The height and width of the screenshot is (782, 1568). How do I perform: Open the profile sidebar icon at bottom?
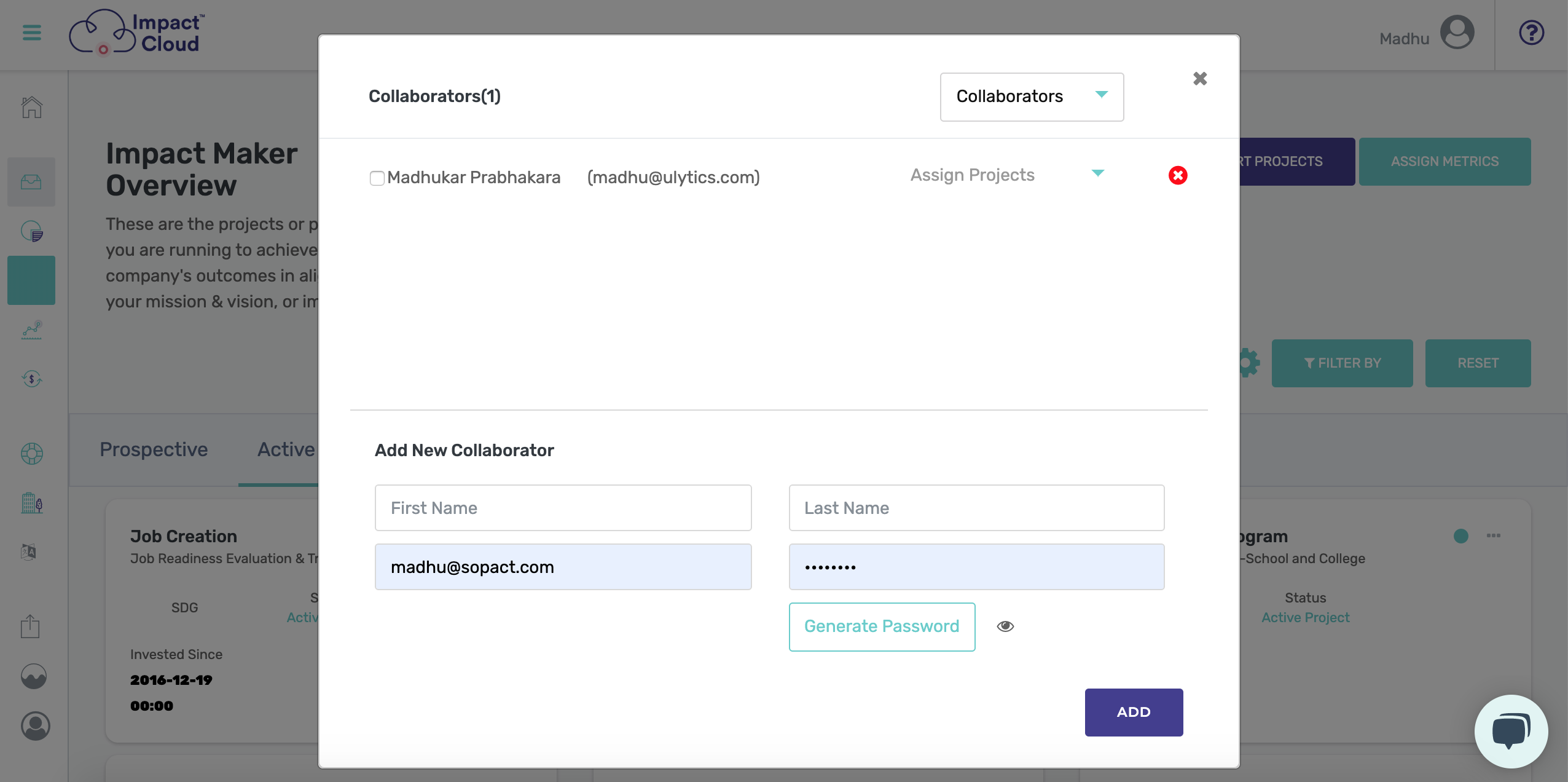pos(36,726)
